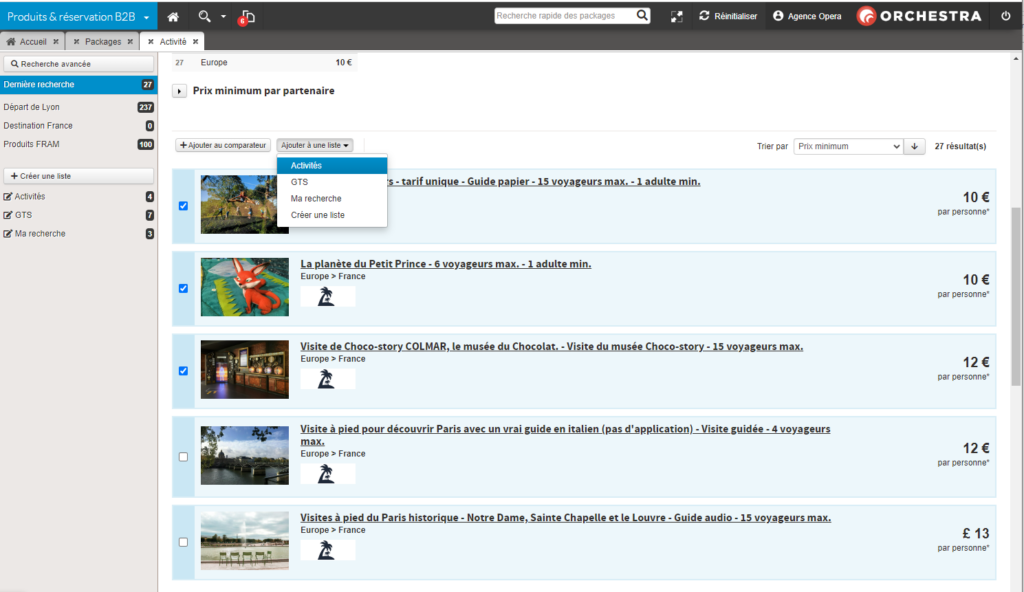Click the fullscreen expand icon
The image size is (1024, 592).
click(677, 16)
